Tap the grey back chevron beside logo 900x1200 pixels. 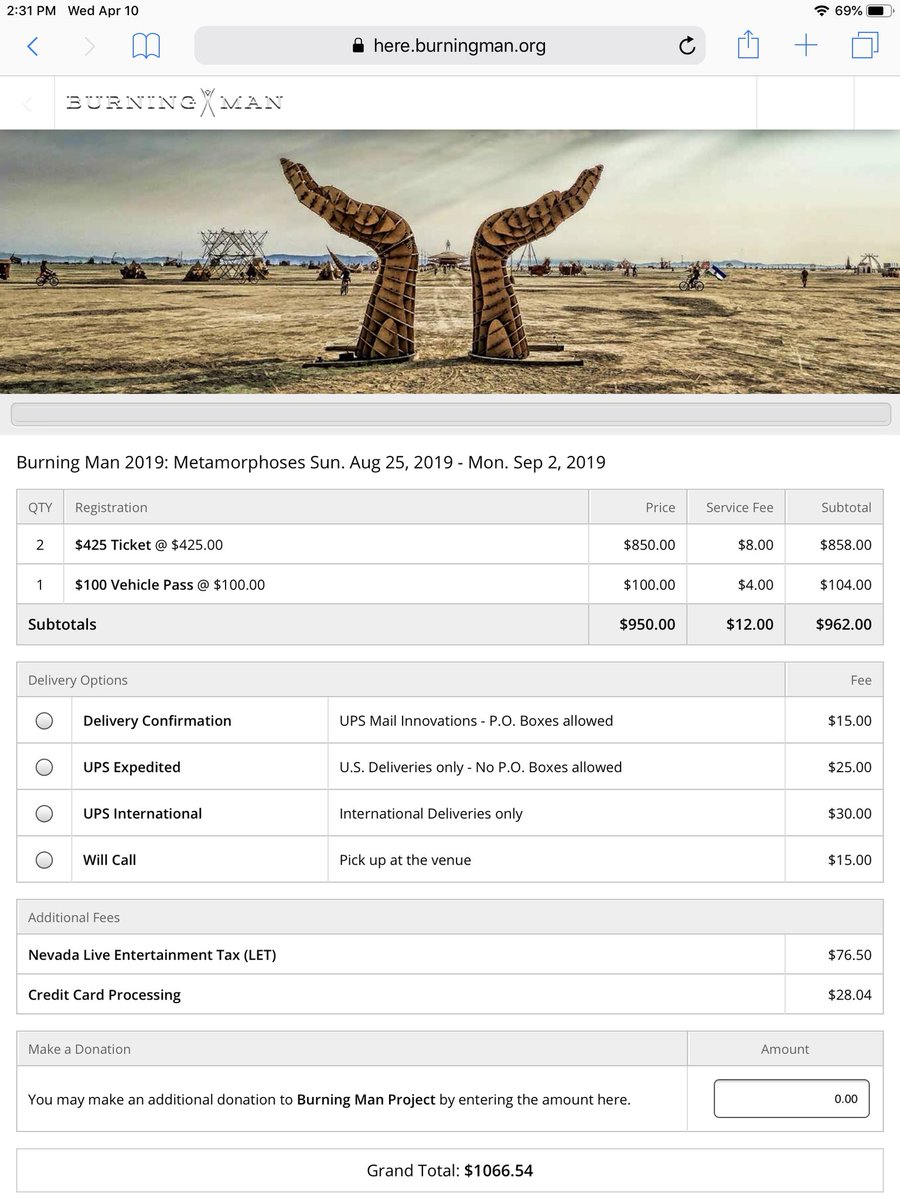click(x=27, y=104)
